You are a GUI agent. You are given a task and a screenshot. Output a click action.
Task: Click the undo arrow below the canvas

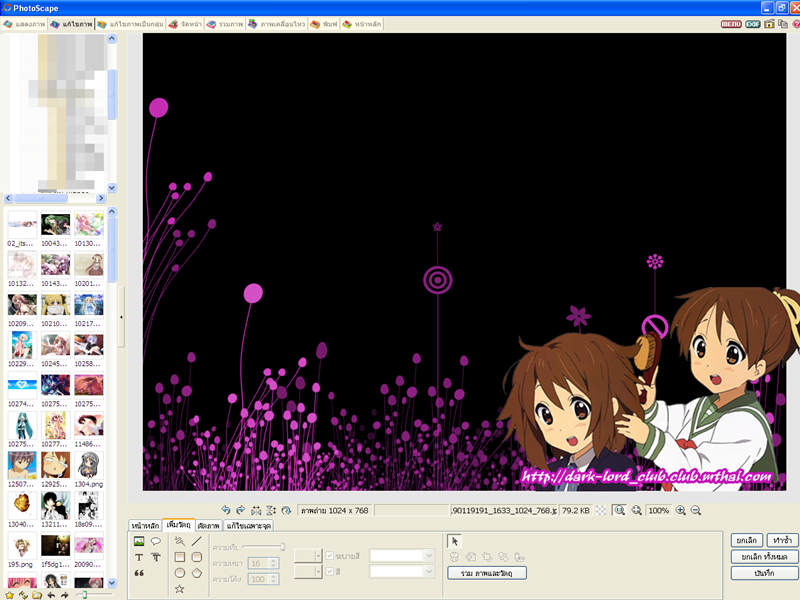coord(226,510)
